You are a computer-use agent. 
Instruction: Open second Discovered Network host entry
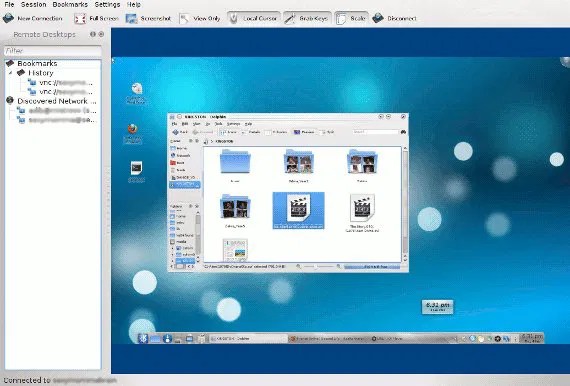(57, 120)
